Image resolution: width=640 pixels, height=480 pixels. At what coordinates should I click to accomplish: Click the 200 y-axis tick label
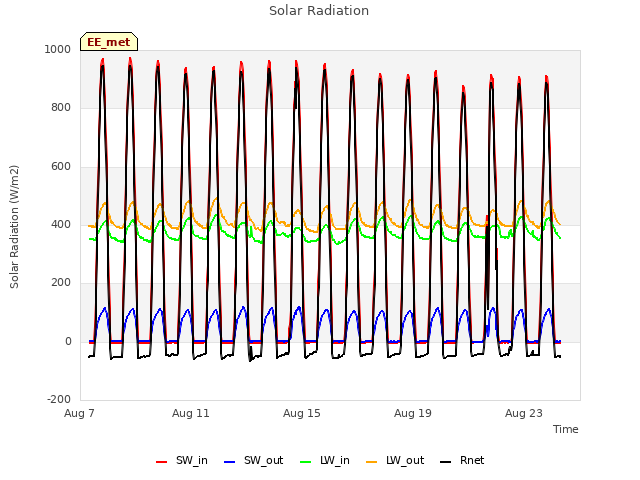[61, 283]
